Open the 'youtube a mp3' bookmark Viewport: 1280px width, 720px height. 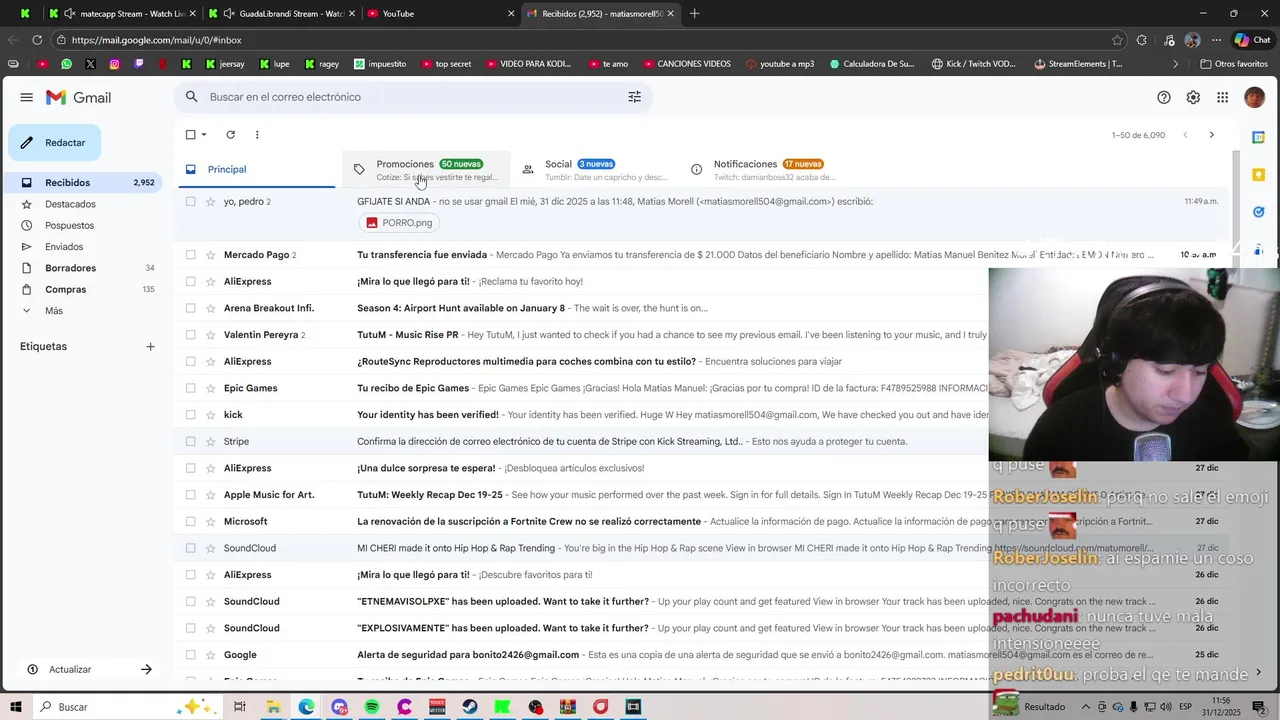(780, 64)
